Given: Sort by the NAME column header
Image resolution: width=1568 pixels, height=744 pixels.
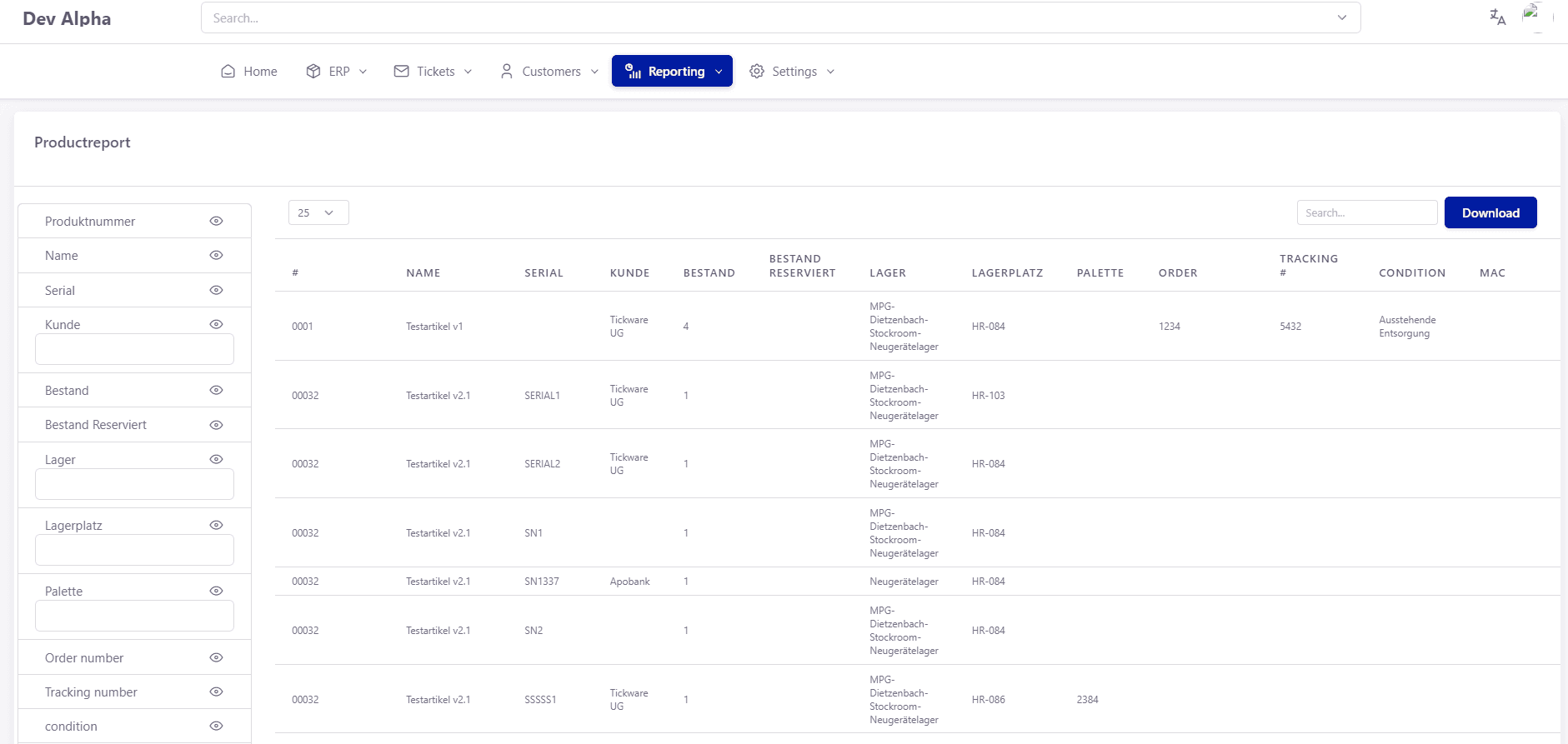Looking at the screenshot, I should tap(423, 272).
